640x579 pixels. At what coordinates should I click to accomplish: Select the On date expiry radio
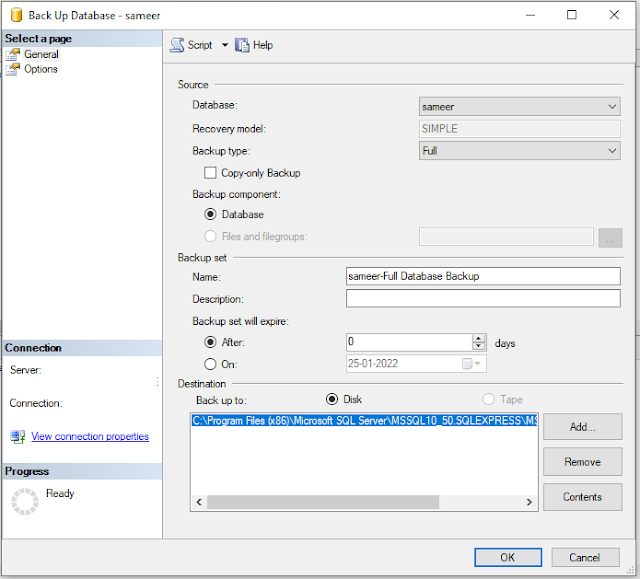pyautogui.click(x=210, y=364)
